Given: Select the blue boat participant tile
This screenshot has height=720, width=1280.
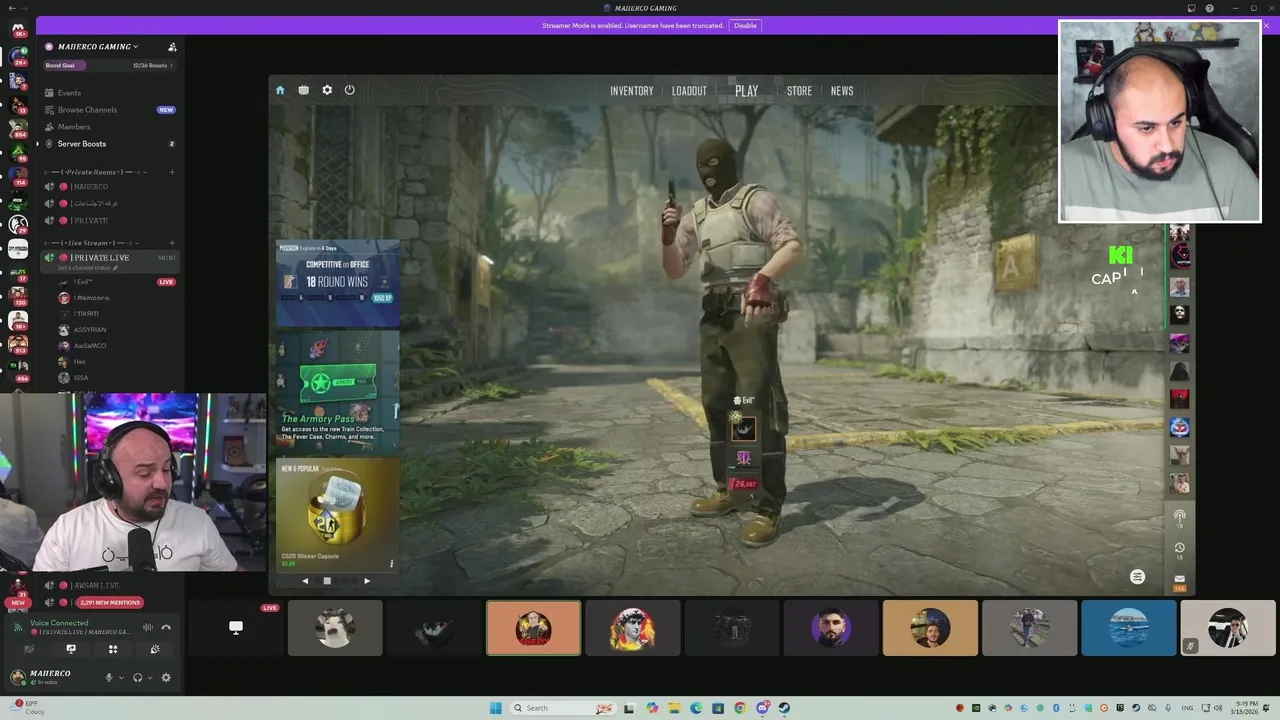Looking at the screenshot, I should [1129, 628].
